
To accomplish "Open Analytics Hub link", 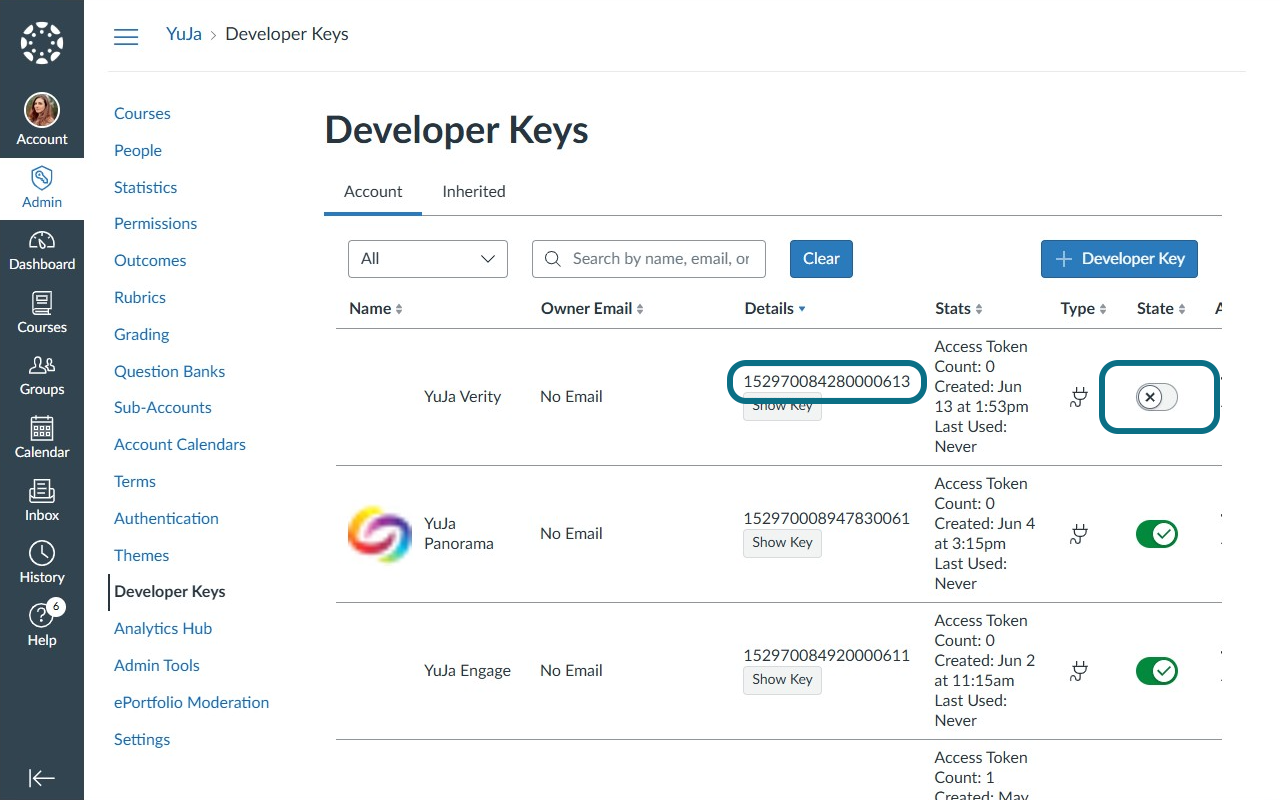I will (163, 629).
